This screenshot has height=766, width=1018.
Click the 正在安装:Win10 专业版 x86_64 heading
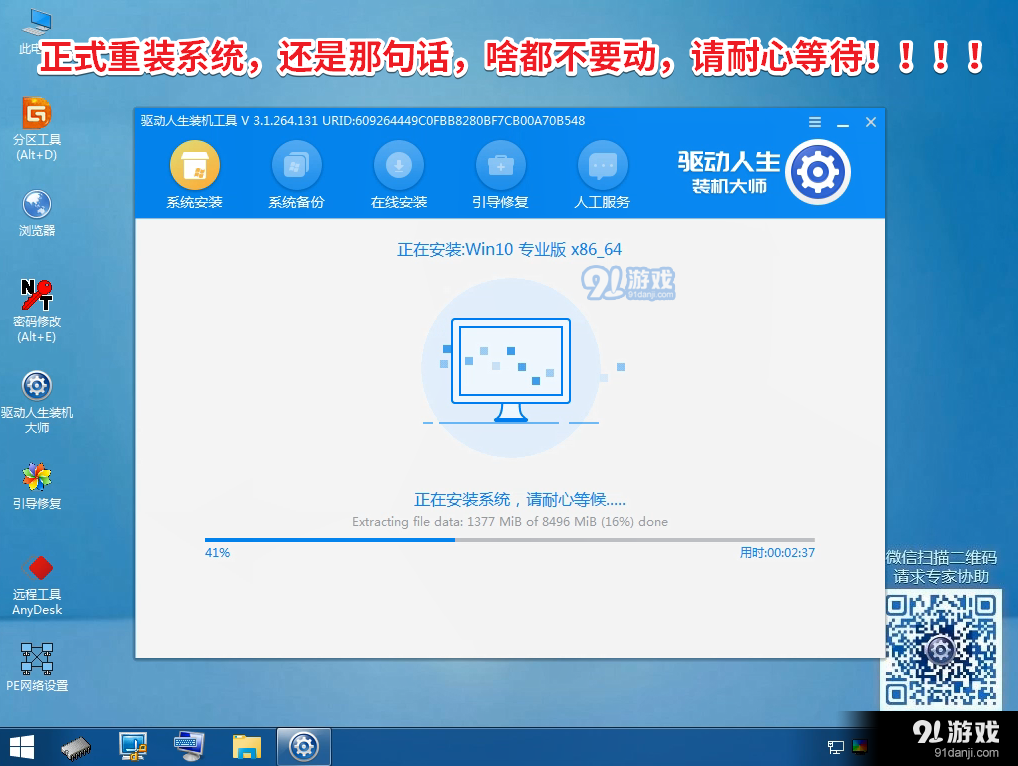click(x=510, y=249)
